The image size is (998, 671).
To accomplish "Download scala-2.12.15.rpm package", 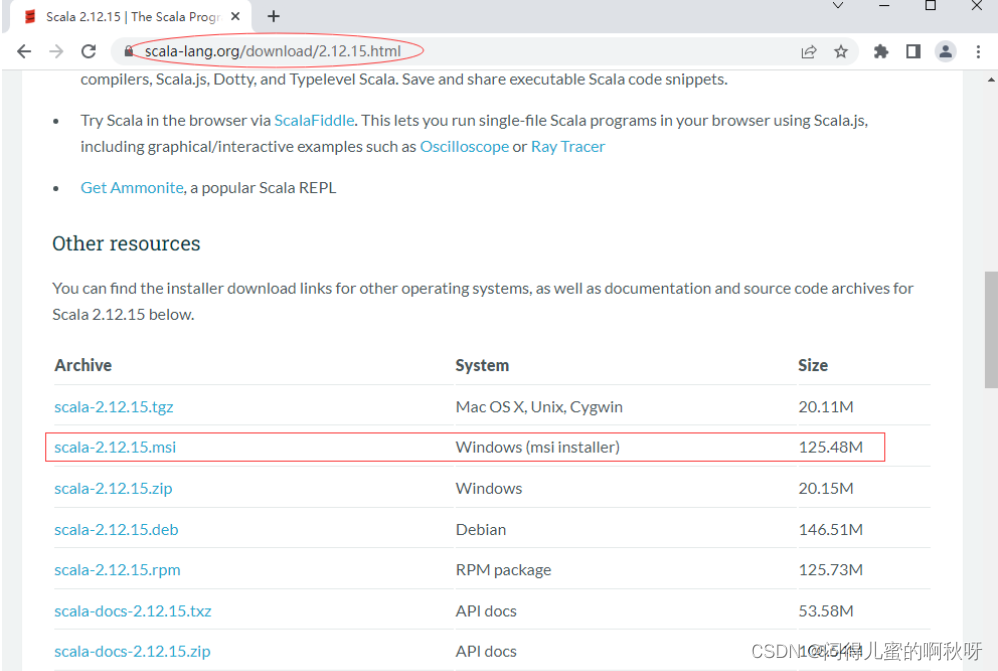I will [117, 570].
